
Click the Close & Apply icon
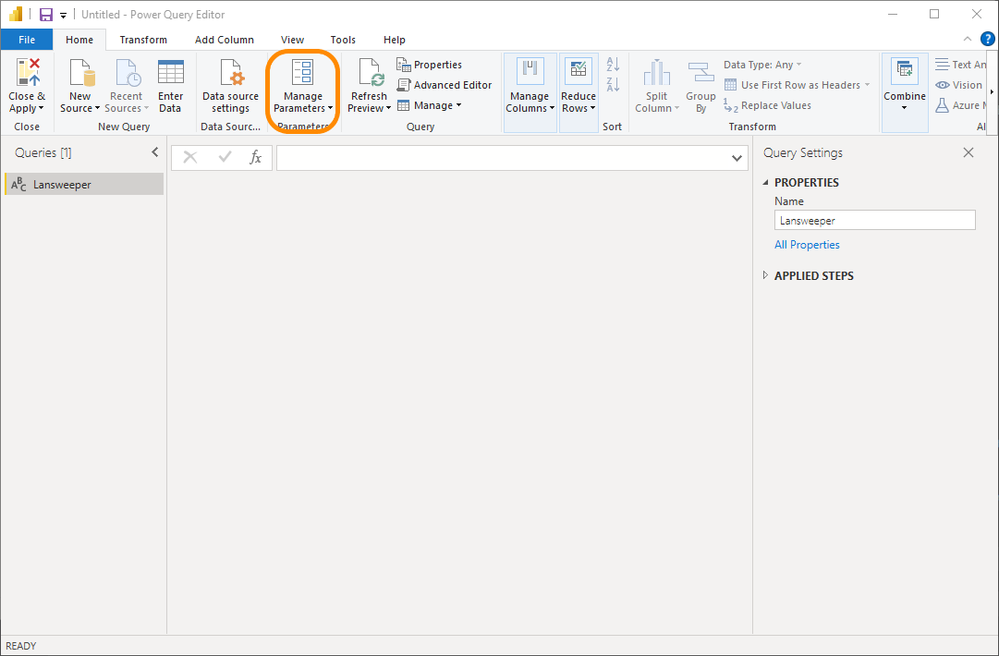(x=27, y=73)
